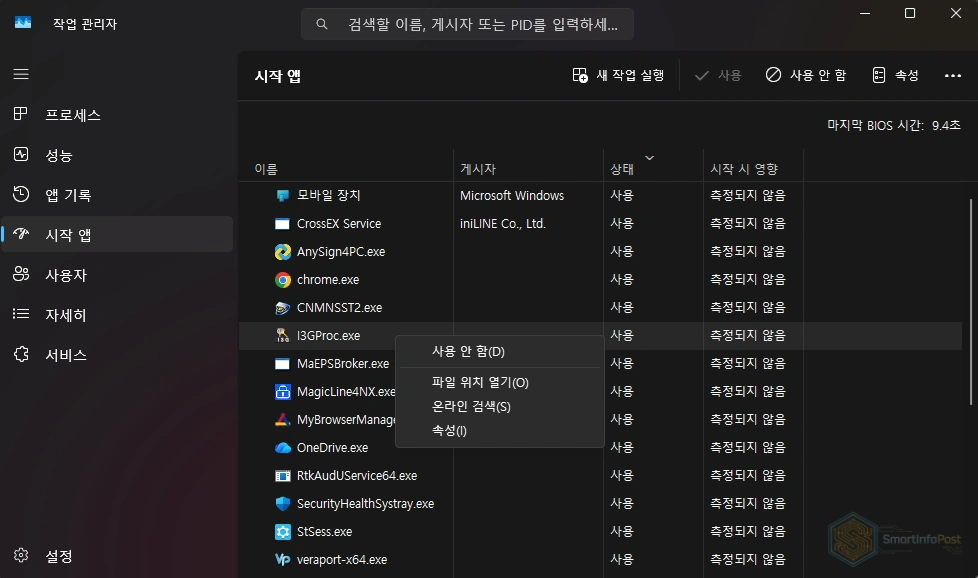Click the StSess.exe icon
The image size is (978, 578).
pos(283,532)
